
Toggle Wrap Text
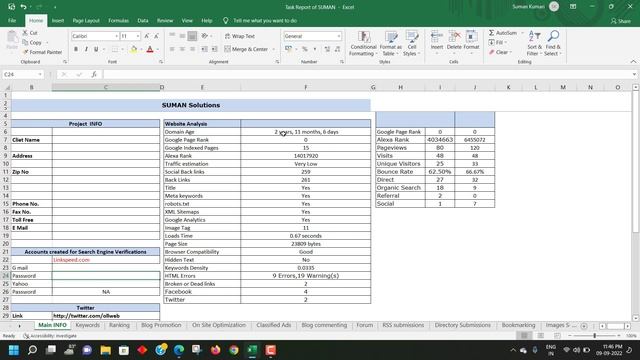240,36
